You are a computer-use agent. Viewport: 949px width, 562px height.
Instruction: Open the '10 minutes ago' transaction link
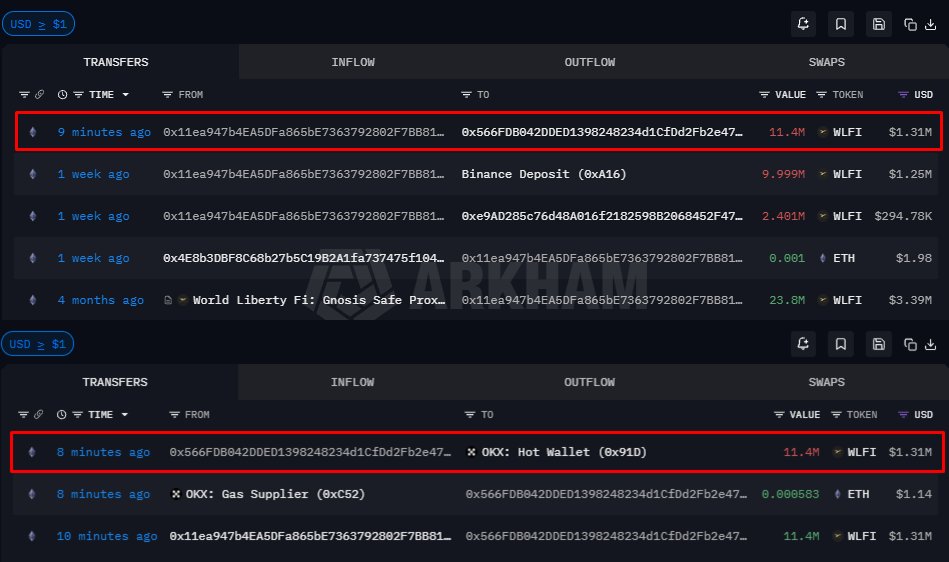107,536
